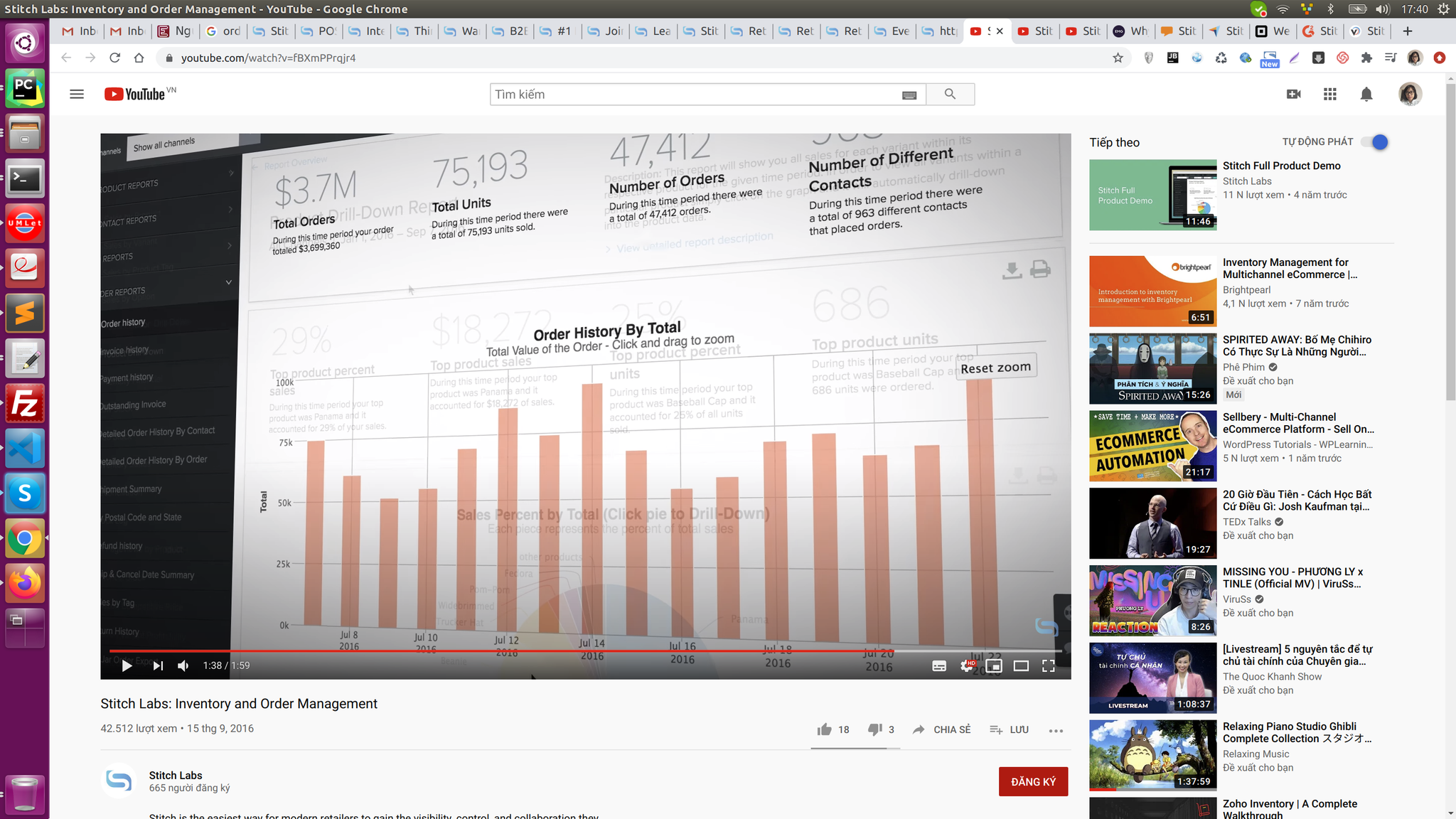Open the YouTube notifications bell
The image size is (1456, 819).
coord(1366,94)
